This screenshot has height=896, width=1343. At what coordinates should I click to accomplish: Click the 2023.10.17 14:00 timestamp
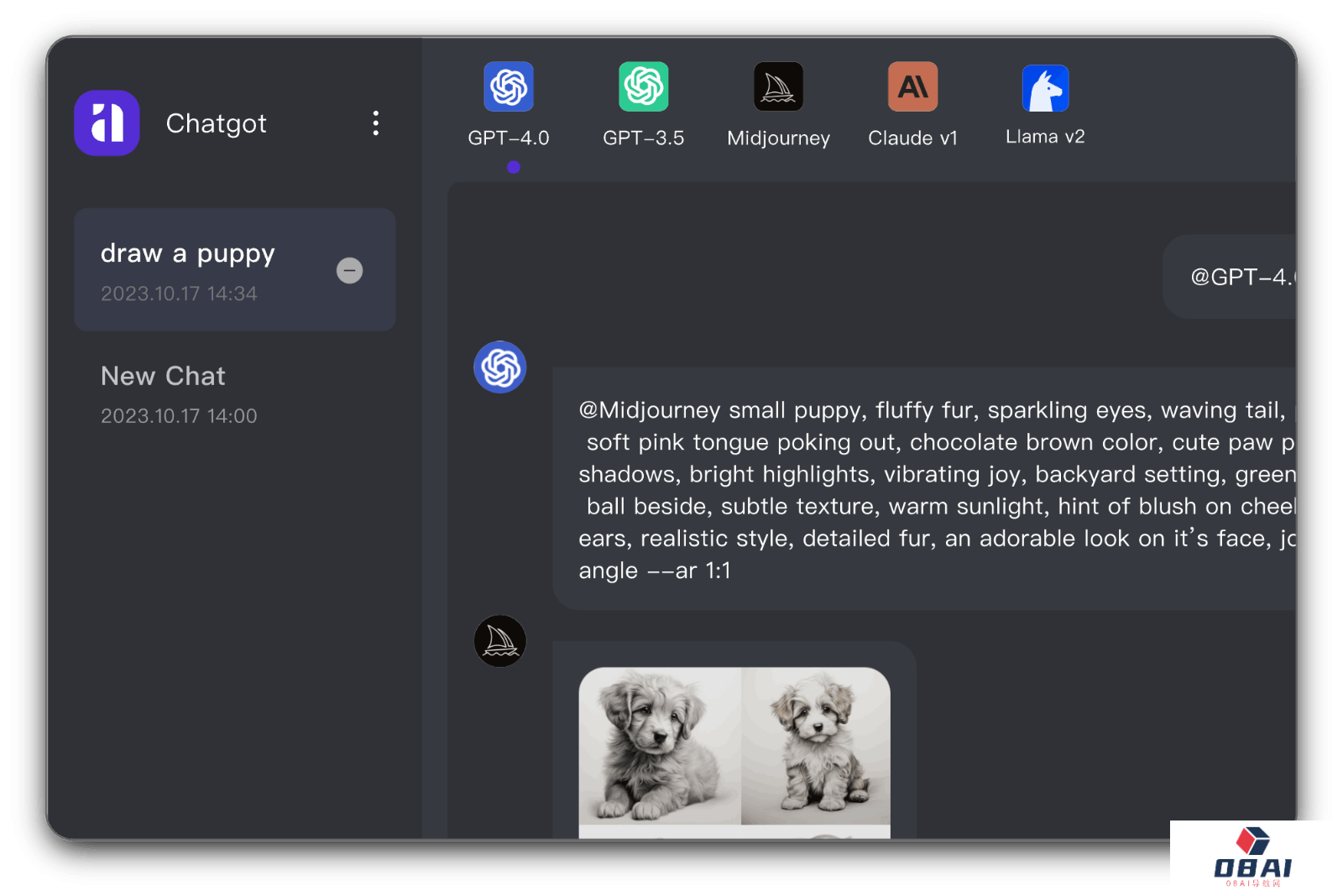tap(179, 416)
